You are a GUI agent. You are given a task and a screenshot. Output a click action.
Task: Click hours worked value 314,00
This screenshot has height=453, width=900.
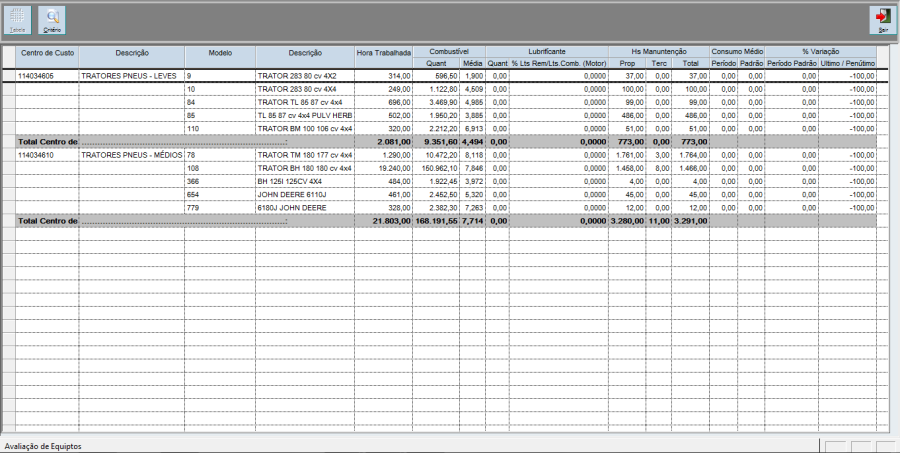pyautogui.click(x=399, y=76)
